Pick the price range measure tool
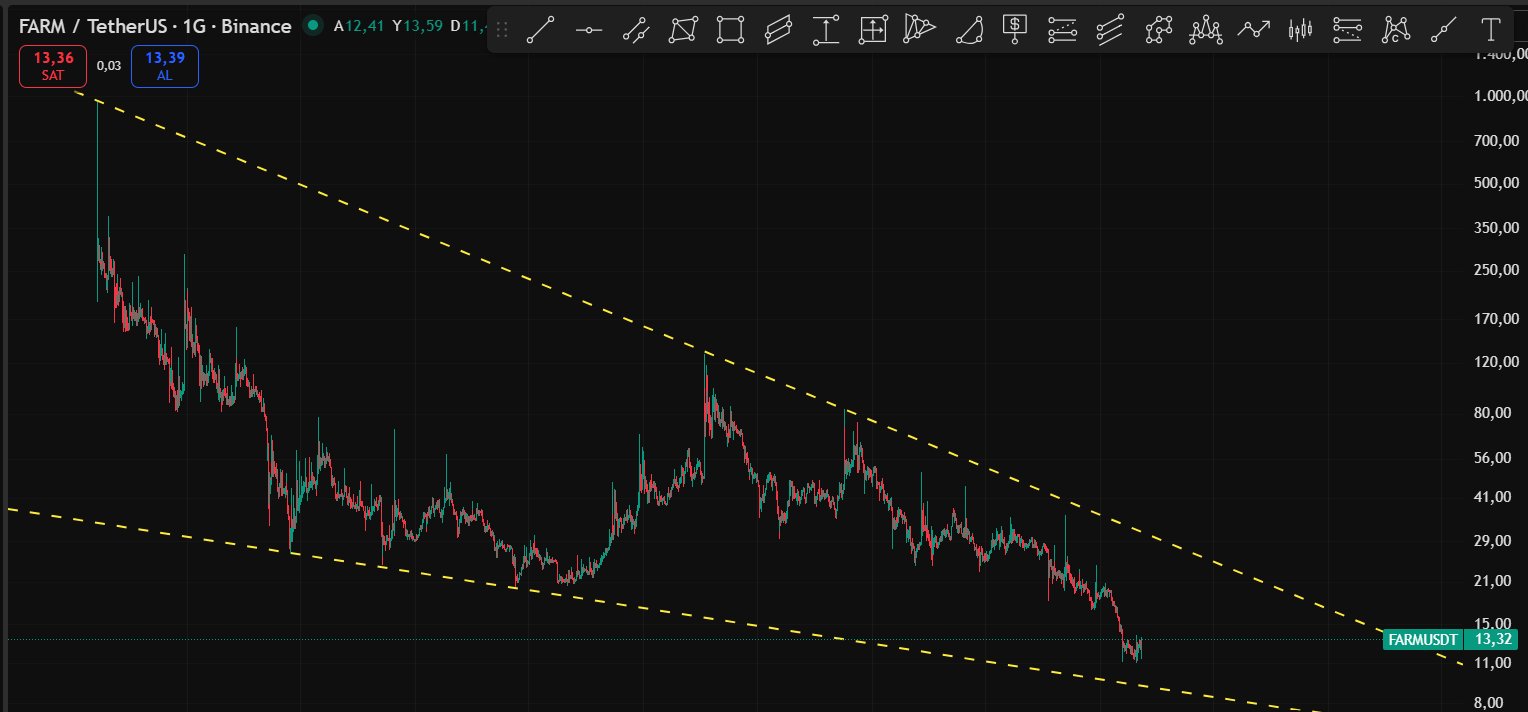 (x=825, y=30)
